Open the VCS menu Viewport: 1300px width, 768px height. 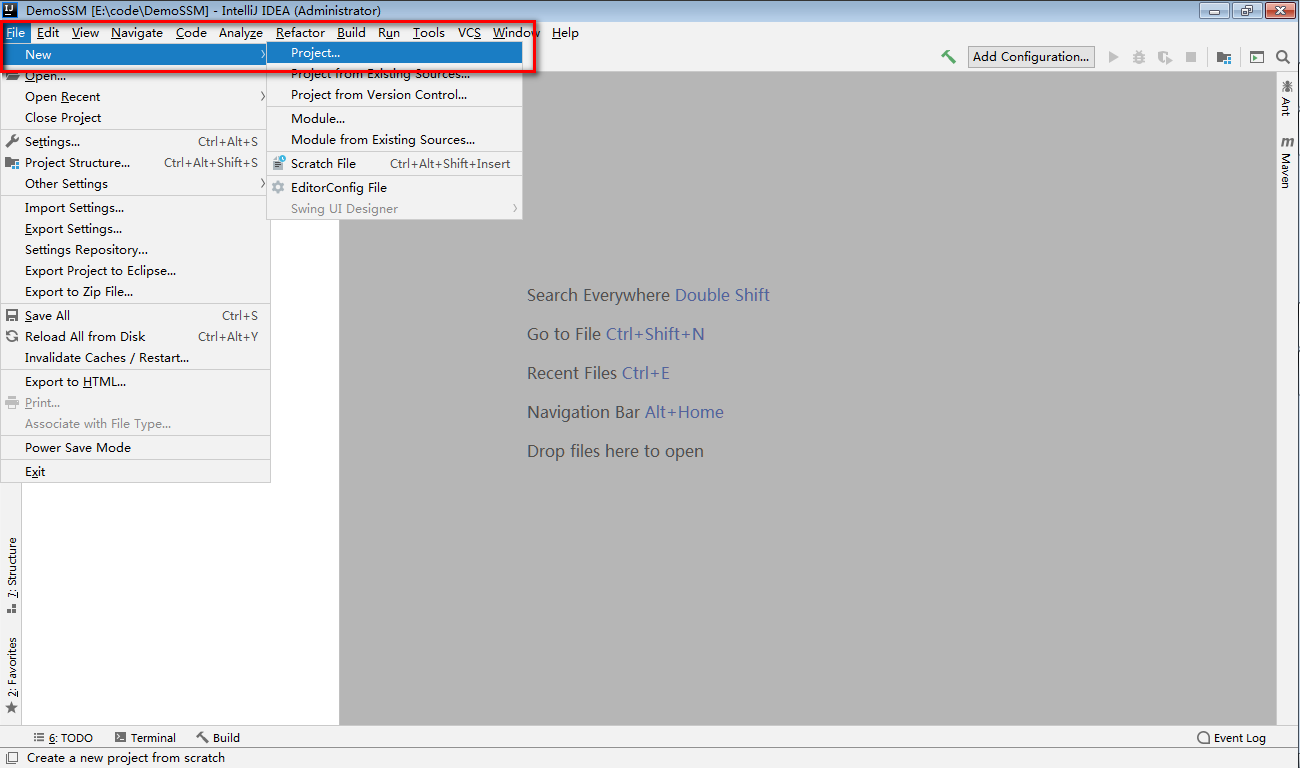pyautogui.click(x=469, y=32)
